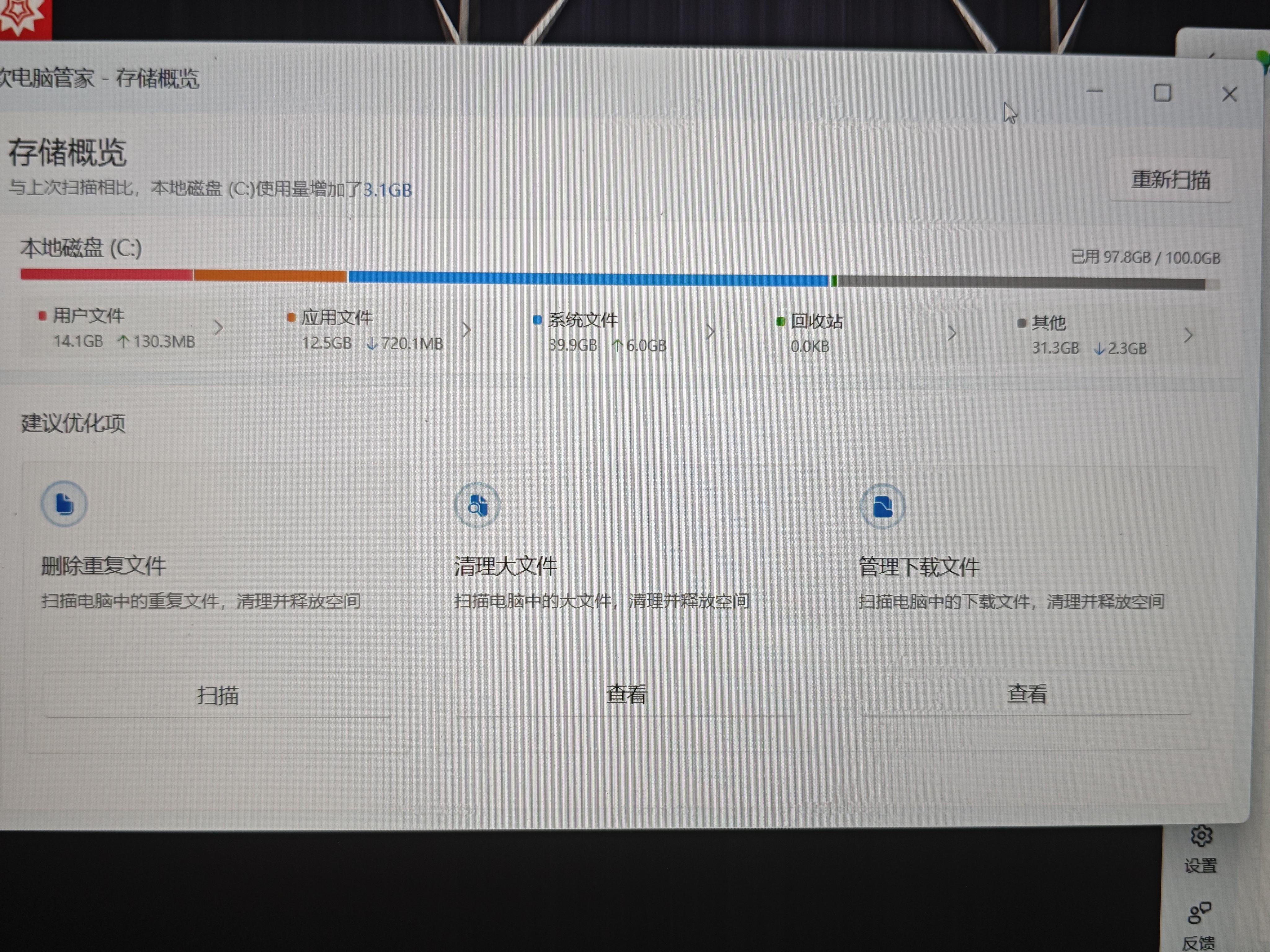Open the Feedback icon in sidebar

tap(1199, 913)
